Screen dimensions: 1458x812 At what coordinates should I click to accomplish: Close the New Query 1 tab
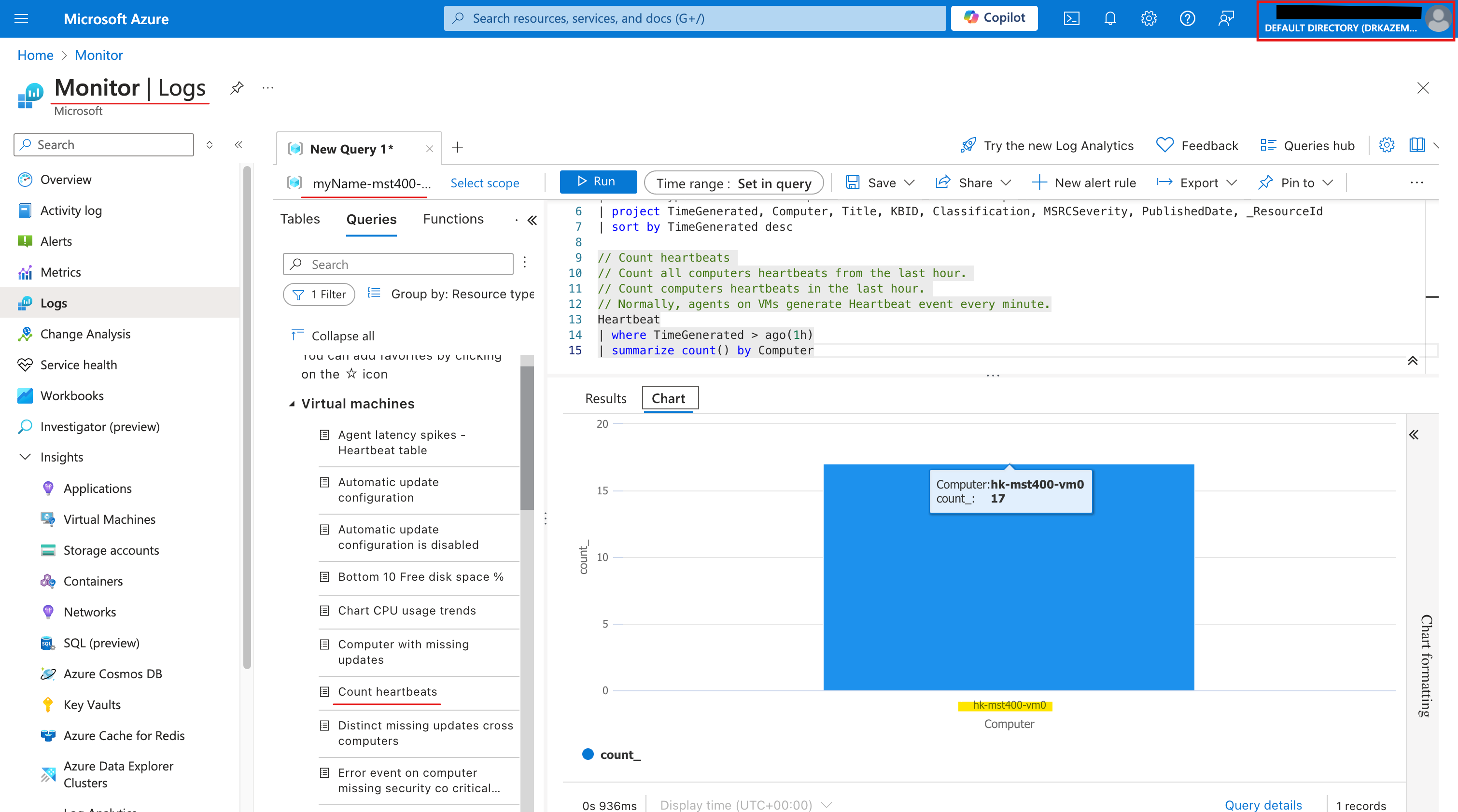click(430, 149)
